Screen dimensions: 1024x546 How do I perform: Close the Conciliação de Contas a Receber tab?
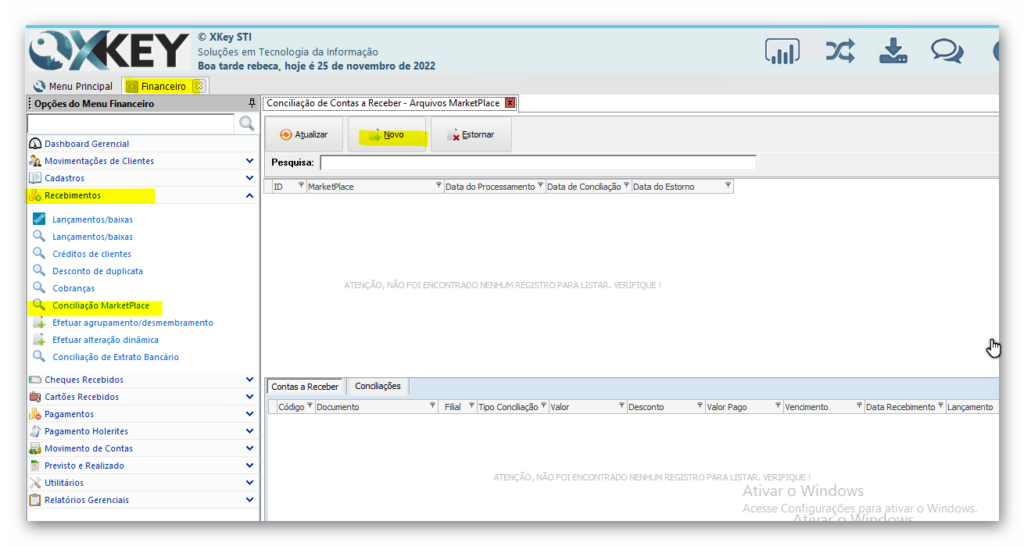(x=510, y=103)
